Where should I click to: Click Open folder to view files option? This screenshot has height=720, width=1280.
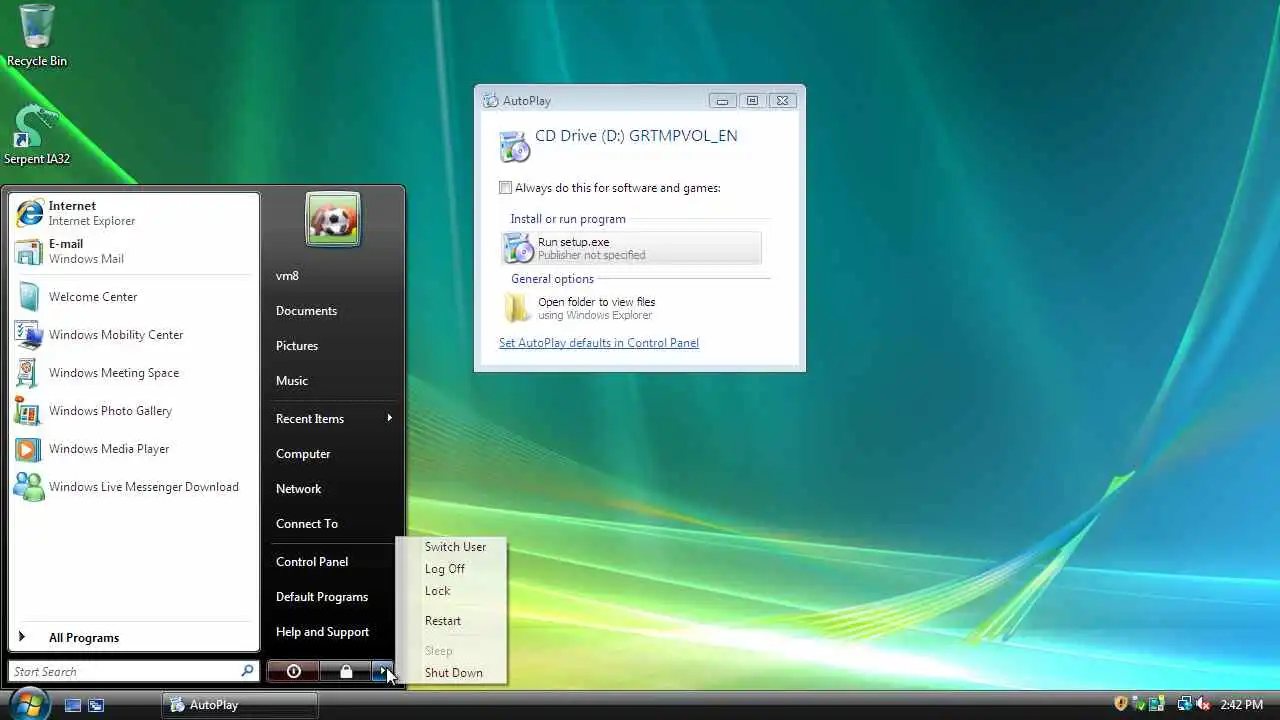pos(631,308)
